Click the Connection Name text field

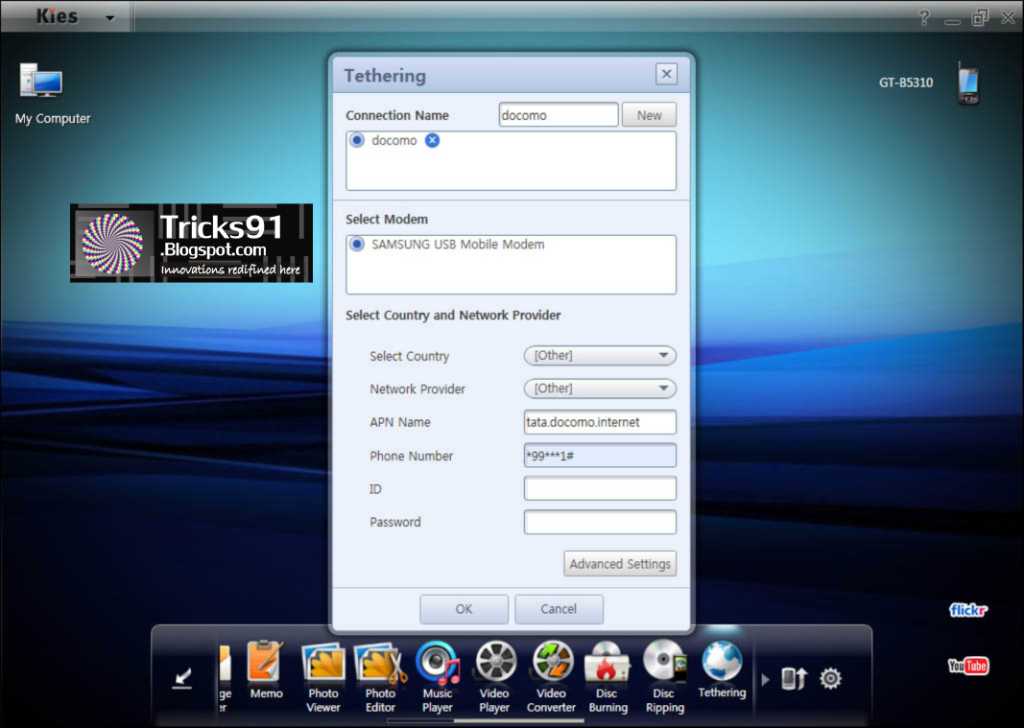[x=558, y=115]
